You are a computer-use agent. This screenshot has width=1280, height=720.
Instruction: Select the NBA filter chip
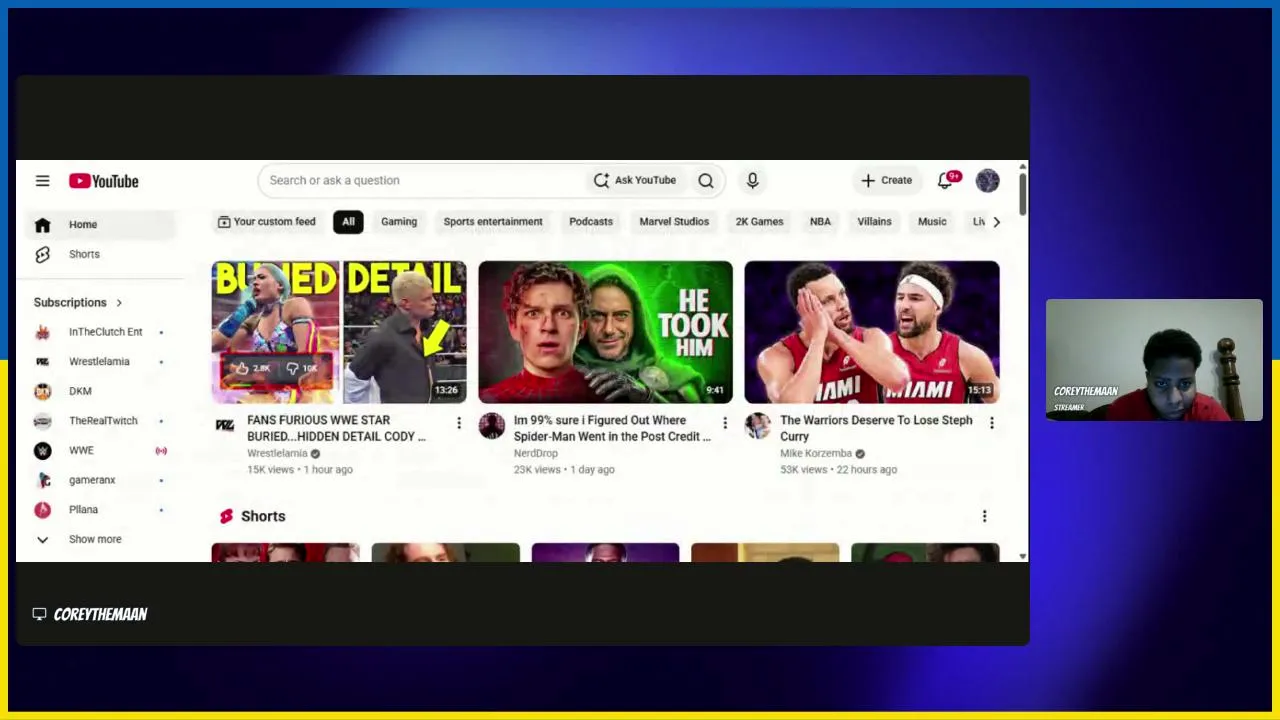coord(820,222)
